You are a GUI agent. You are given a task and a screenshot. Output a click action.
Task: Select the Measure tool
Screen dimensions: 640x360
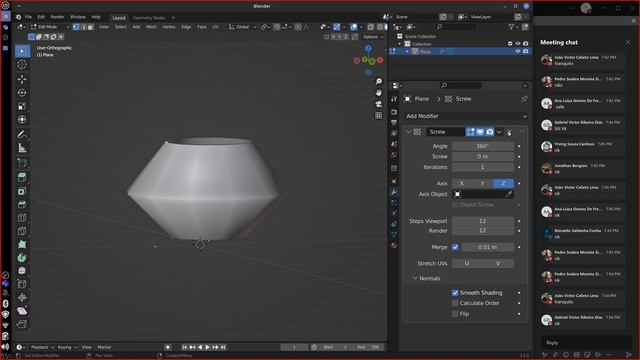click(22, 148)
